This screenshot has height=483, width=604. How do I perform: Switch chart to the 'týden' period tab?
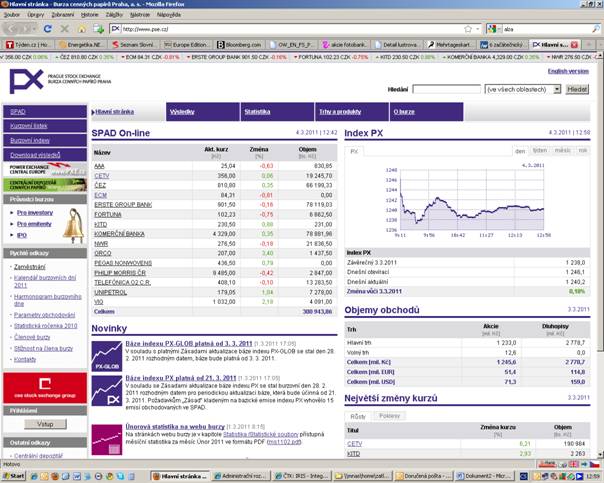540,151
